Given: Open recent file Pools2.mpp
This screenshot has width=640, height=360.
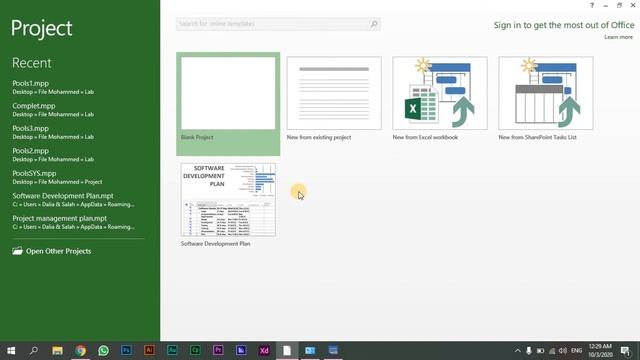Looking at the screenshot, I should point(53,155).
